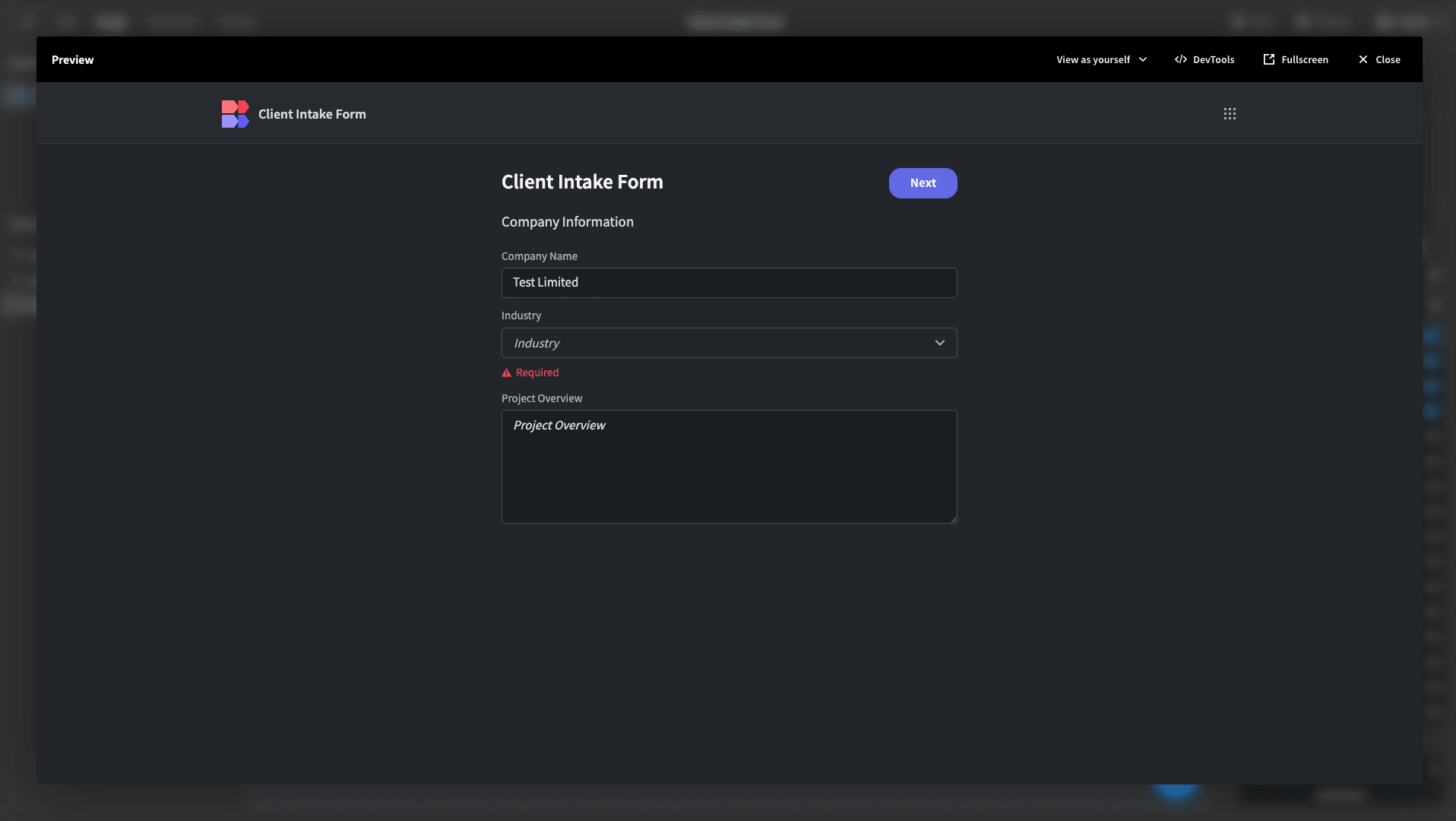Click the Budibase app logo icon
1456x821 pixels.
click(235, 114)
